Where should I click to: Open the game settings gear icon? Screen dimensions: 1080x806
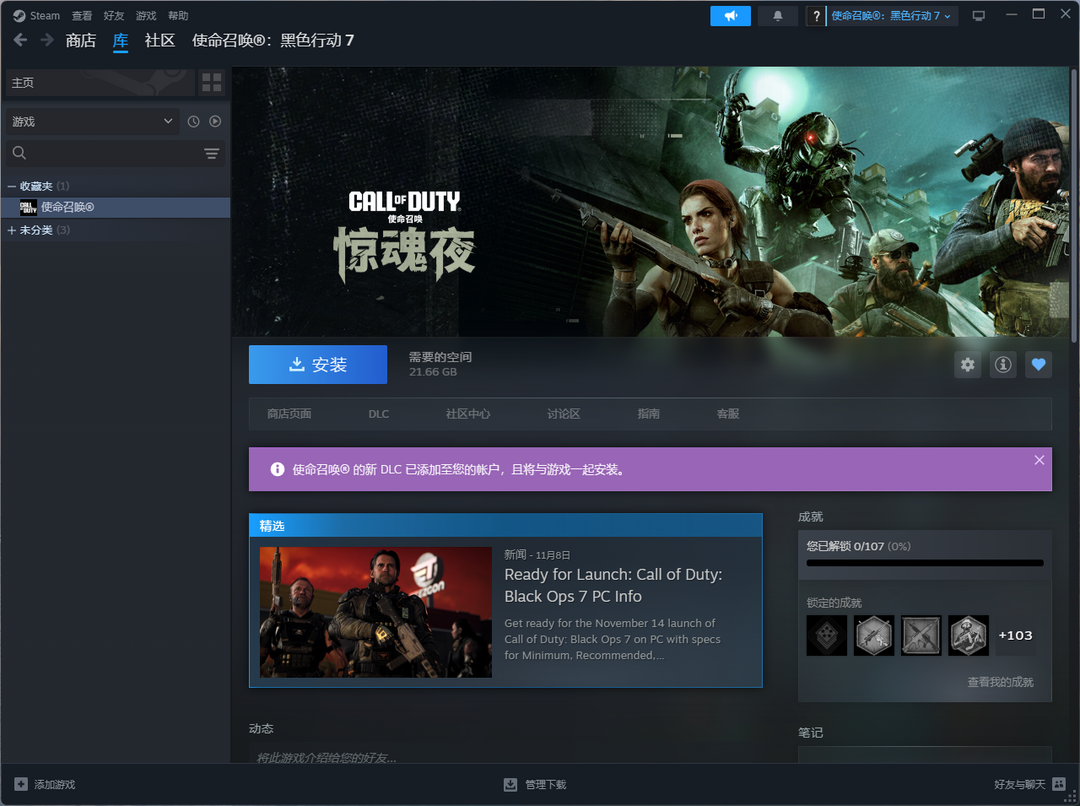pyautogui.click(x=967, y=365)
